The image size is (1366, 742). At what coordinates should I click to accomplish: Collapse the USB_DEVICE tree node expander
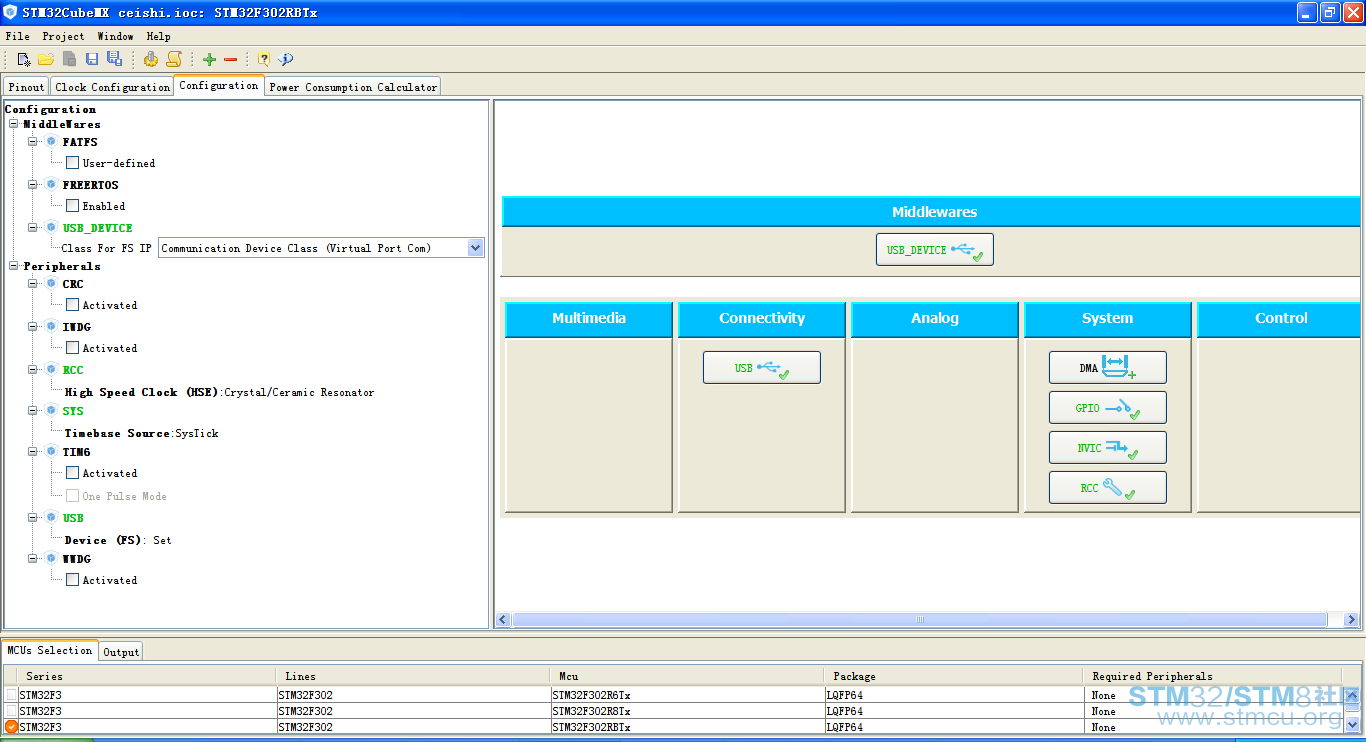pyautogui.click(x=33, y=227)
